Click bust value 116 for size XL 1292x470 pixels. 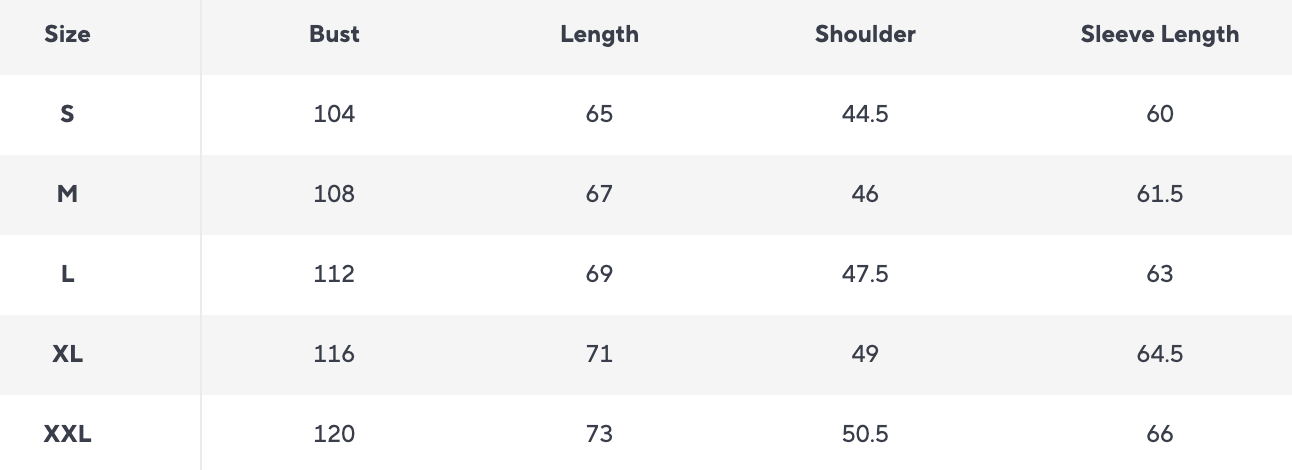click(334, 354)
